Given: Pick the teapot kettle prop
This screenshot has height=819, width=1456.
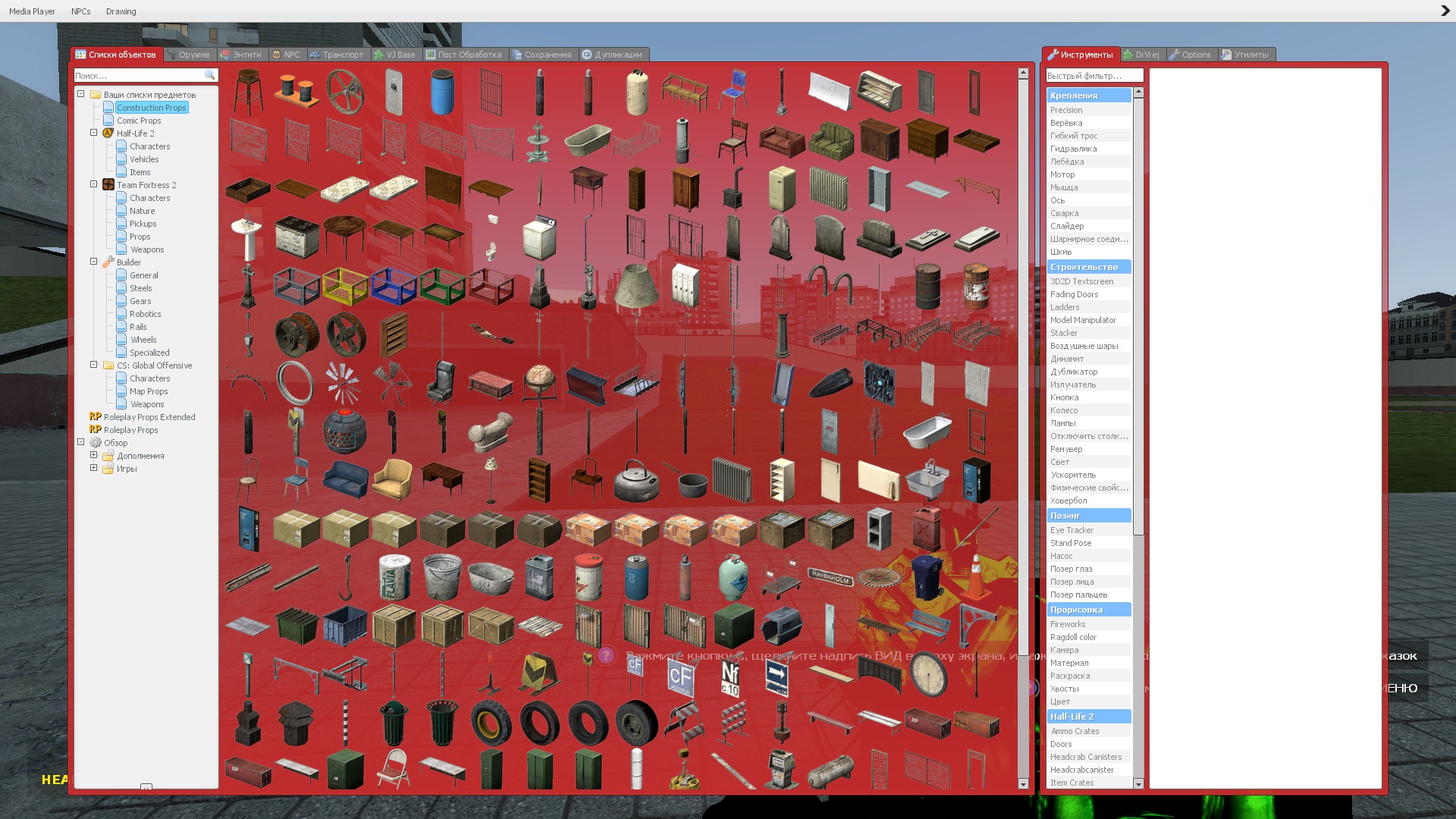Looking at the screenshot, I should point(635,481).
